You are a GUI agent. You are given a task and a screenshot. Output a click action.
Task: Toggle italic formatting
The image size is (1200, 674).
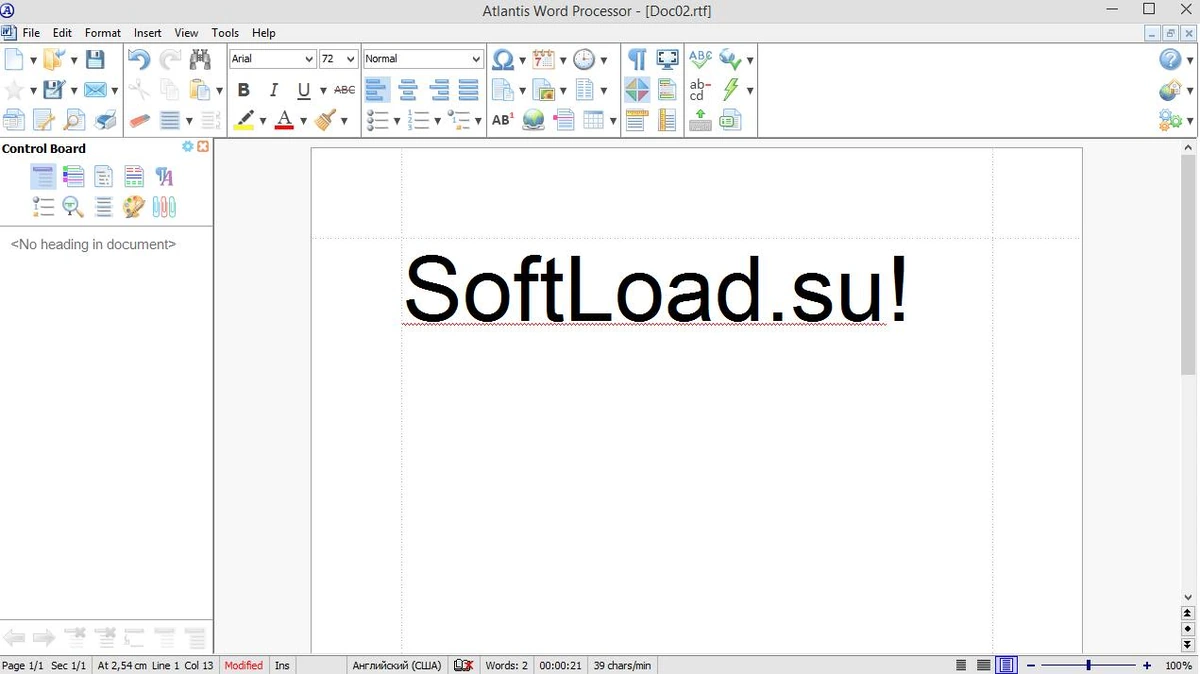click(274, 90)
